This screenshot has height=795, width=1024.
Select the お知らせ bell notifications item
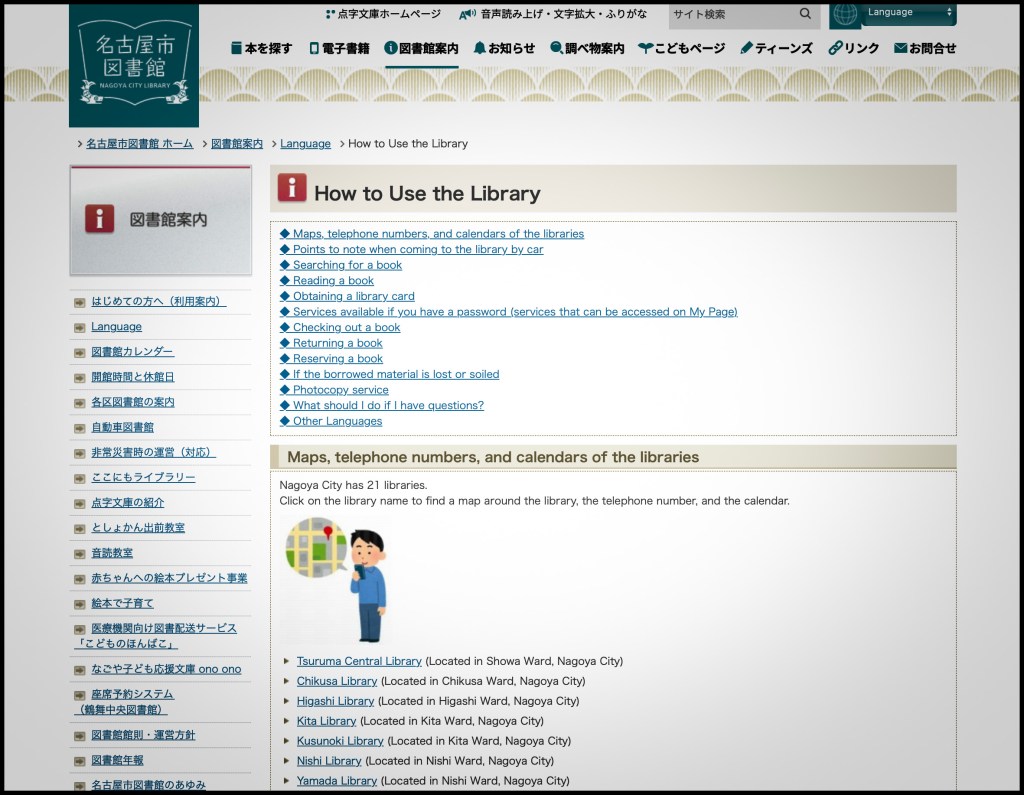click(x=504, y=48)
